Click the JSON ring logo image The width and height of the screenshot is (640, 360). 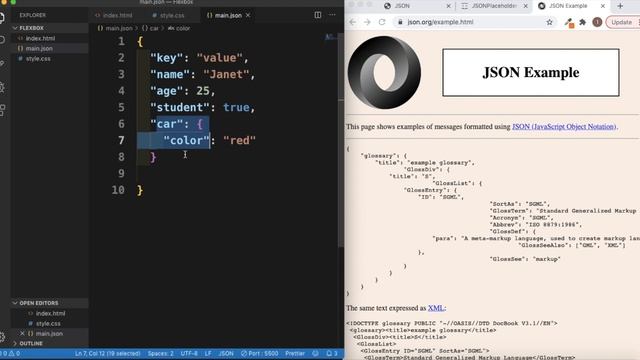pyautogui.click(x=384, y=73)
